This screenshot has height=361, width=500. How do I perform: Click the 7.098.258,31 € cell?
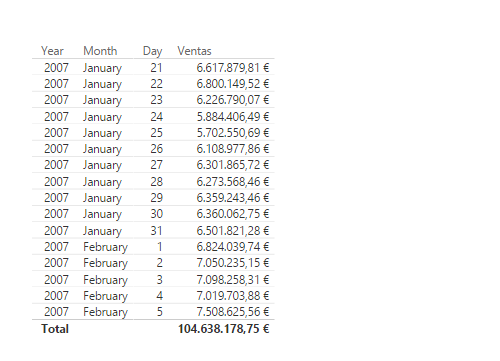(x=233, y=280)
